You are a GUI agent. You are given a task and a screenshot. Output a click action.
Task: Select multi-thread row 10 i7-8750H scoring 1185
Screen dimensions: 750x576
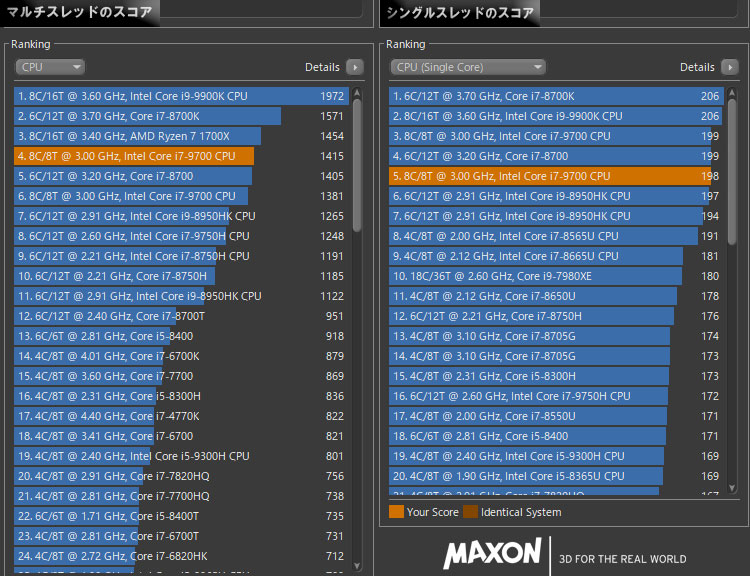coord(181,277)
